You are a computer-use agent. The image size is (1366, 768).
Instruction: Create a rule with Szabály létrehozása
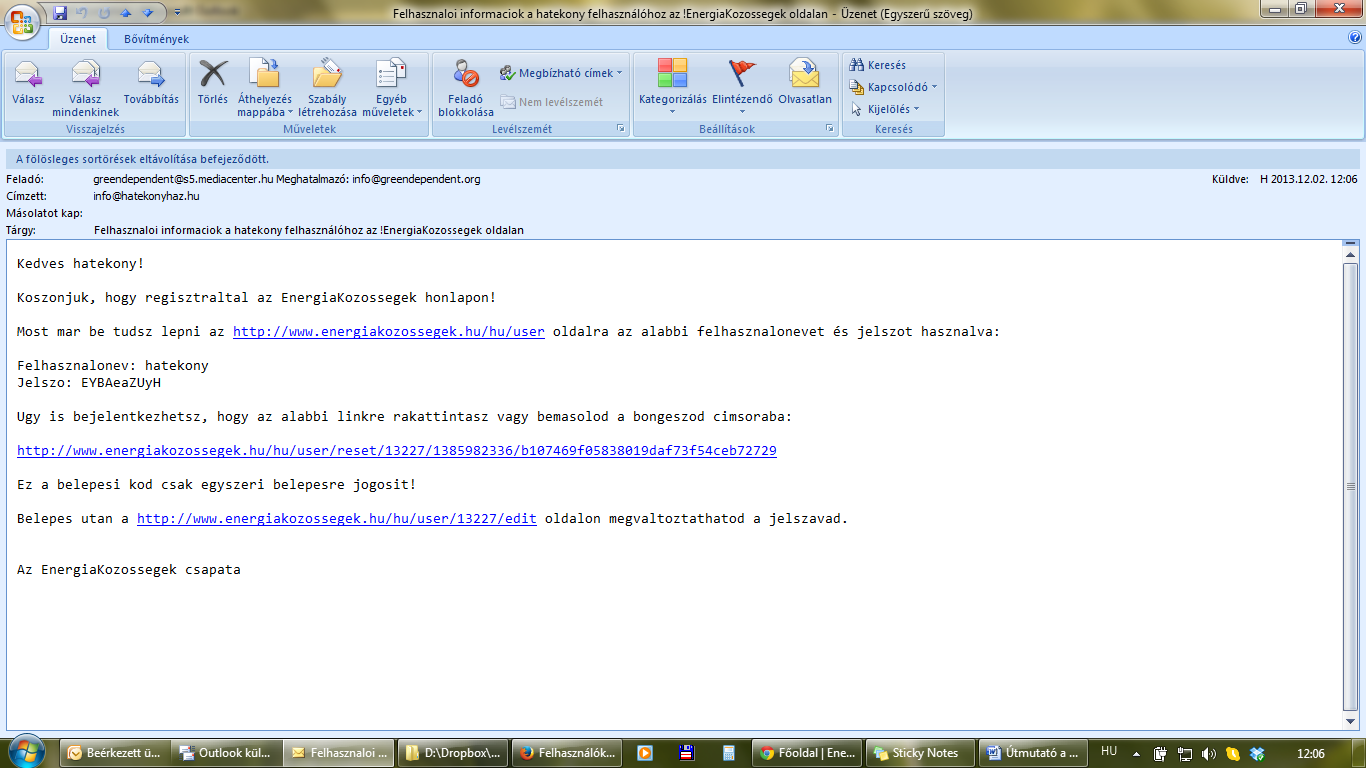pos(327,88)
